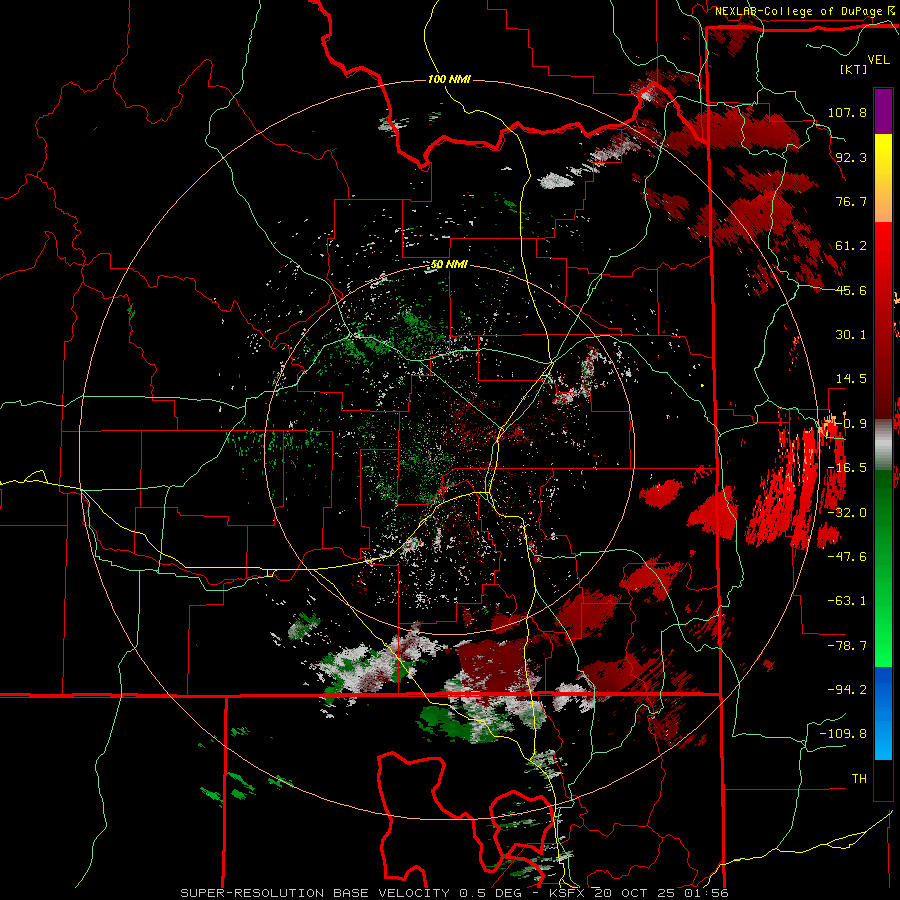Viewport: 900px width, 900px height.
Task: Click the 107.8 velocity legend value
Action: coord(847,112)
